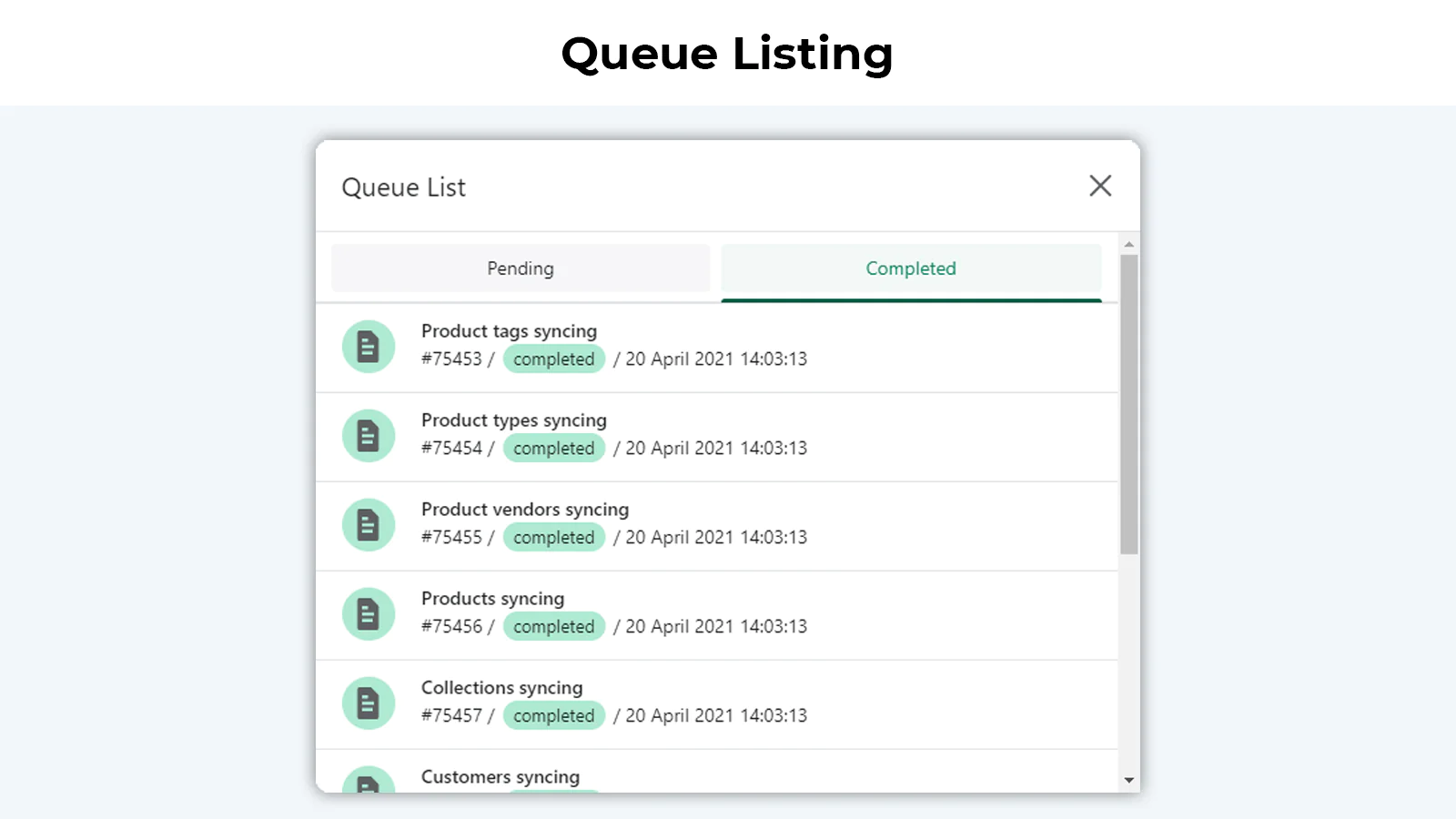This screenshot has width=1456, height=819.
Task: Click the completed badge for job #75456
Action: point(553,627)
